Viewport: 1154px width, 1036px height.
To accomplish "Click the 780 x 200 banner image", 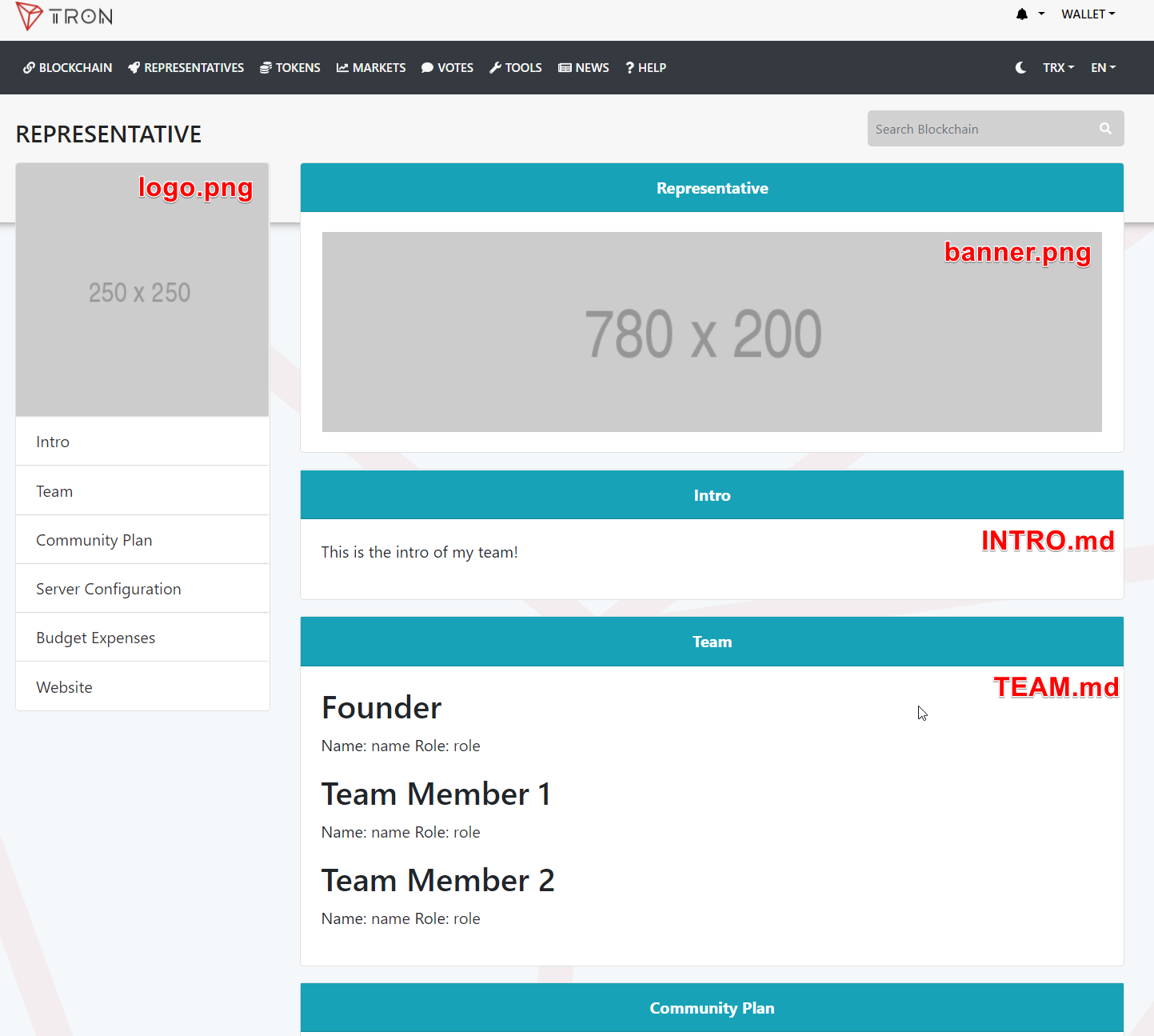I will 712,332.
